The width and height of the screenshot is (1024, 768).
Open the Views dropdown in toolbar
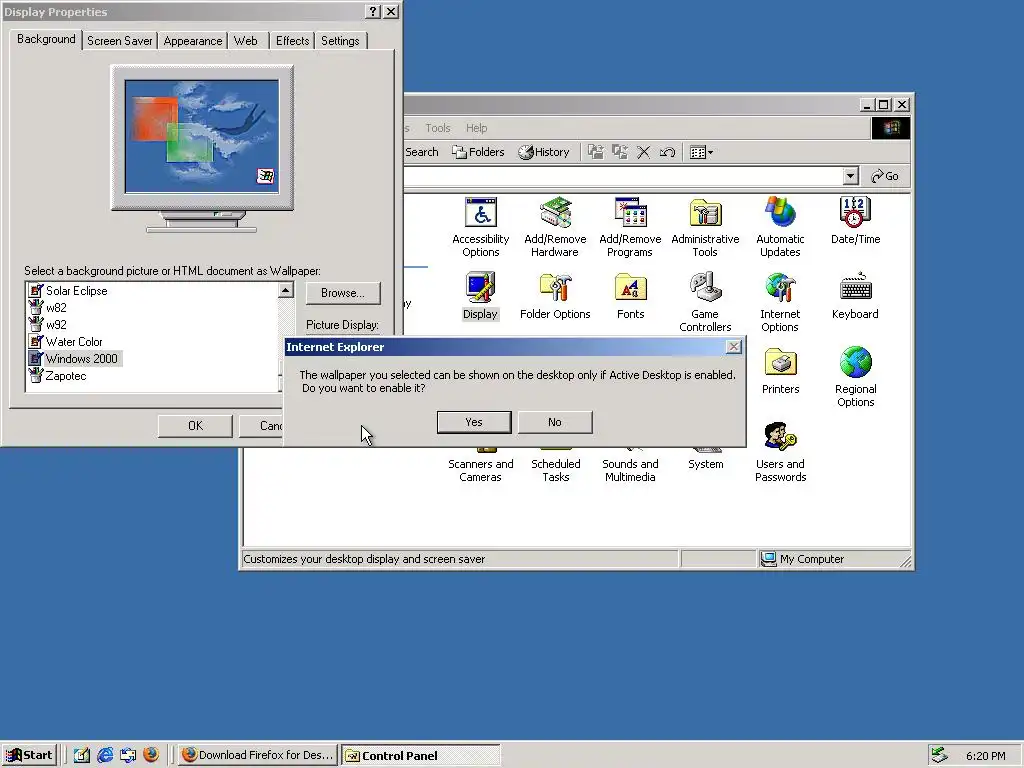click(701, 152)
